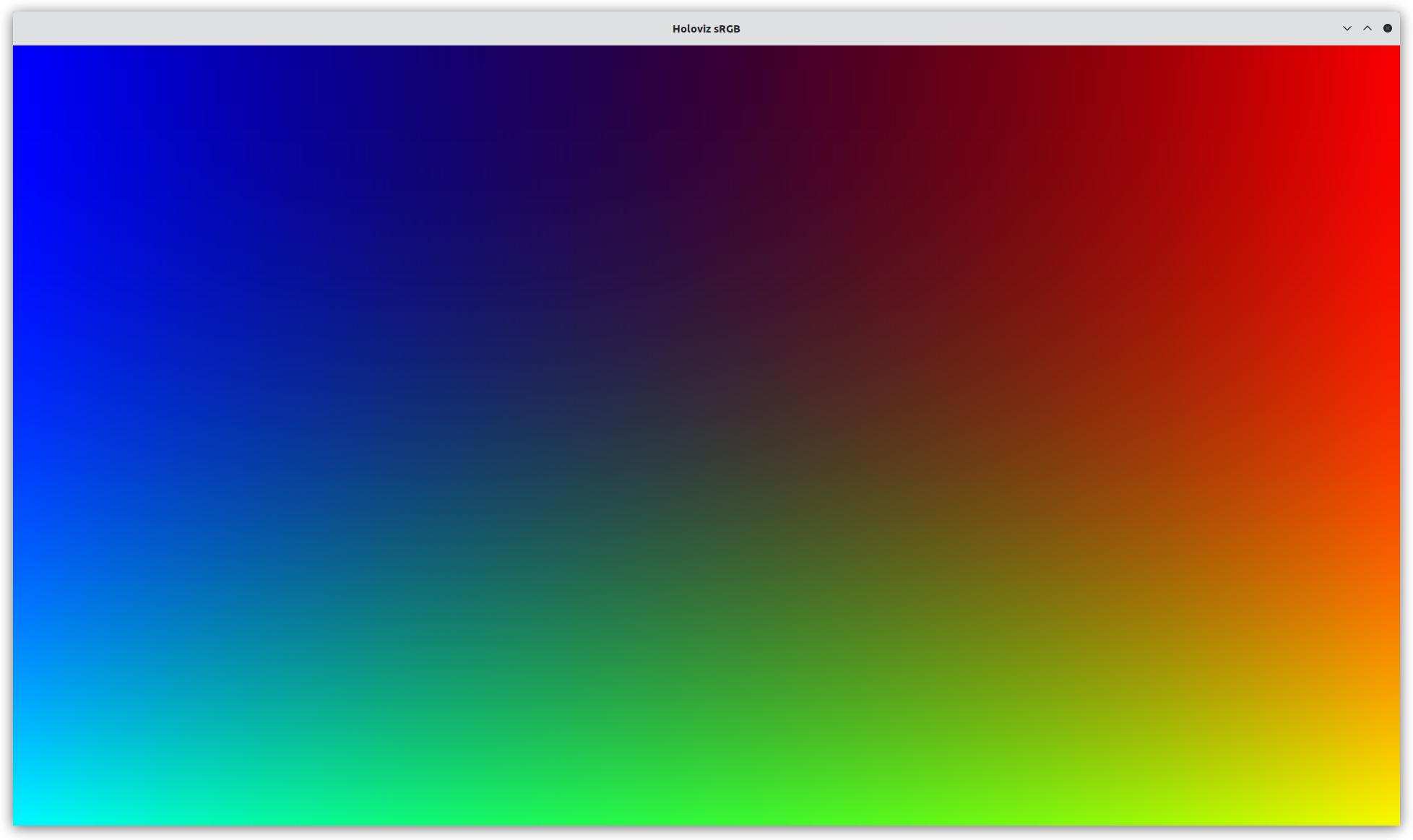1413x840 pixels.
Task: Click the olive-brown region in lower-right quadrant
Action: (1047, 599)
